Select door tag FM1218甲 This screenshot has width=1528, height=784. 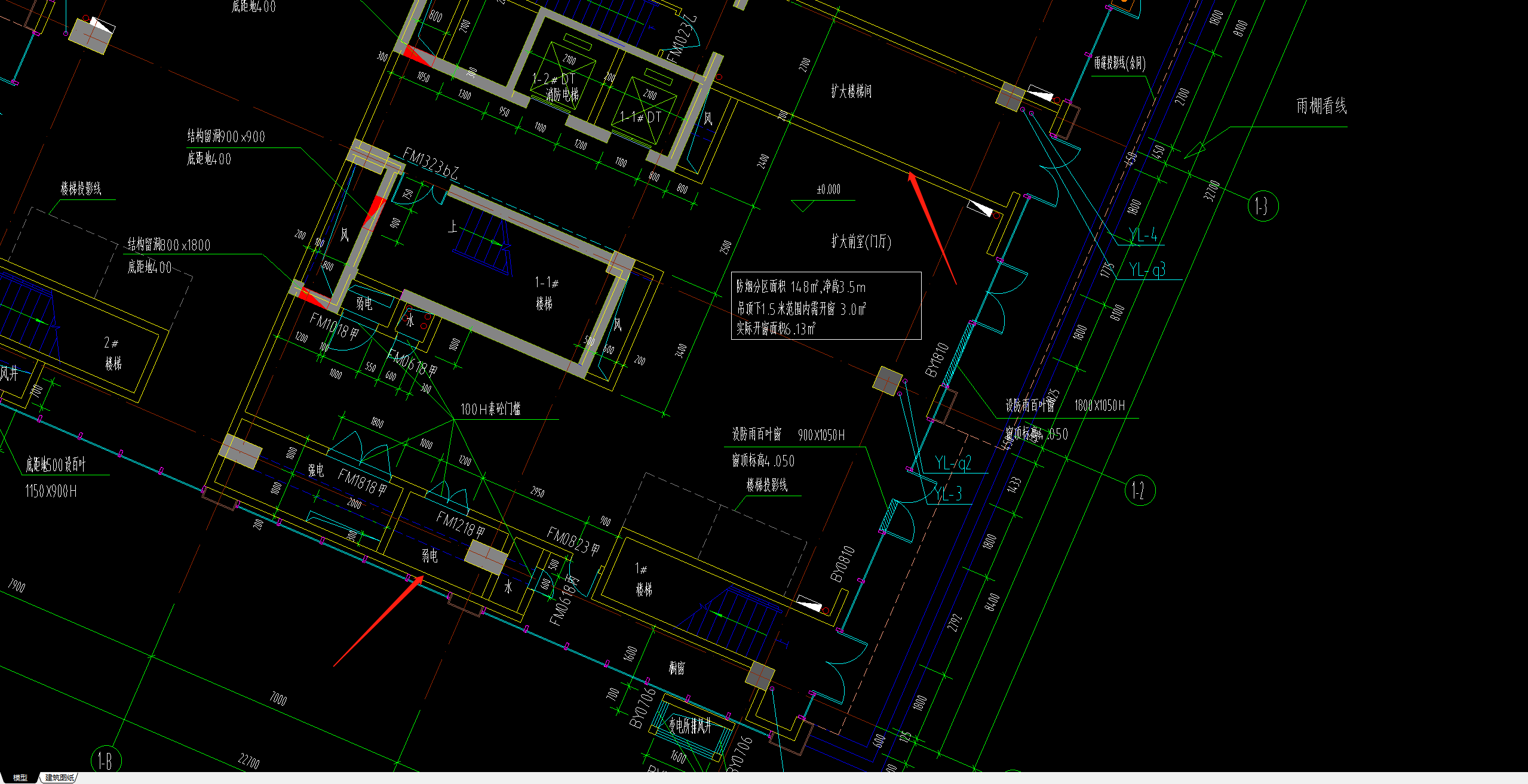click(461, 525)
